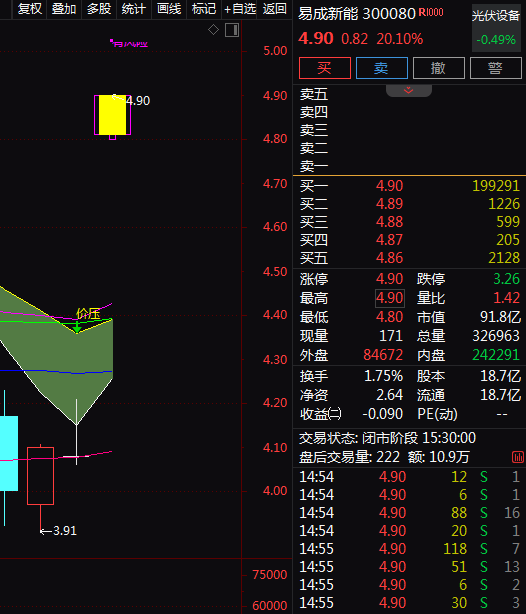Click the 警 alert button
Image resolution: width=526 pixels, height=614 pixels.
[x=495, y=68]
